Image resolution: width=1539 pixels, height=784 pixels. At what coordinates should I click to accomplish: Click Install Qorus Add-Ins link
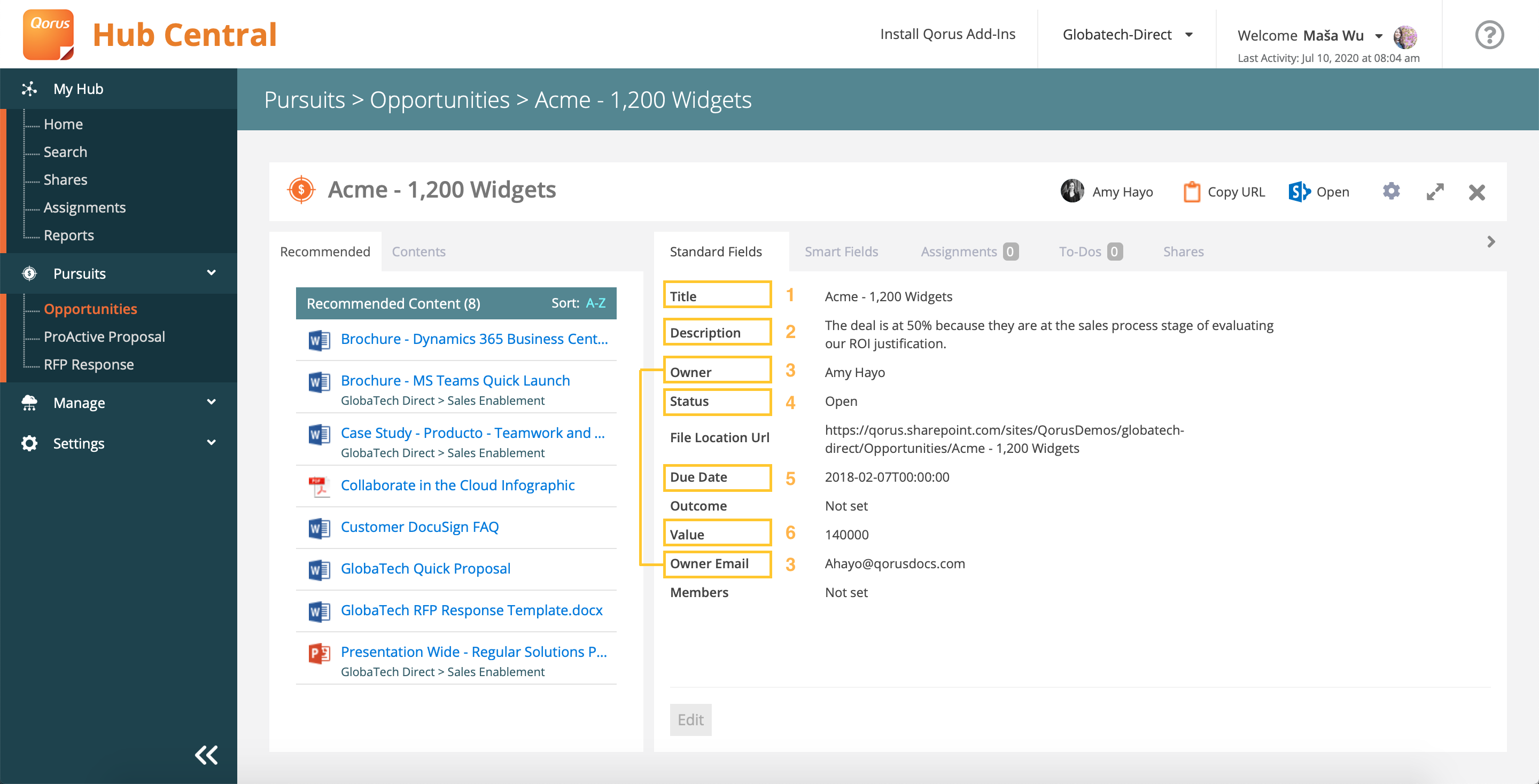pyautogui.click(x=947, y=34)
